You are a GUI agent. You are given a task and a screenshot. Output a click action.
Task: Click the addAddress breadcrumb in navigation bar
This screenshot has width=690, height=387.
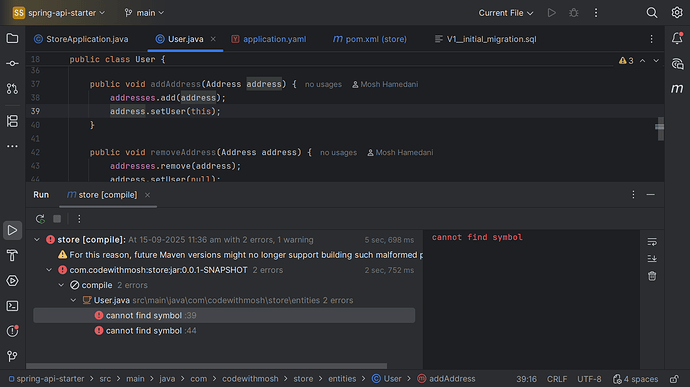coord(446,379)
